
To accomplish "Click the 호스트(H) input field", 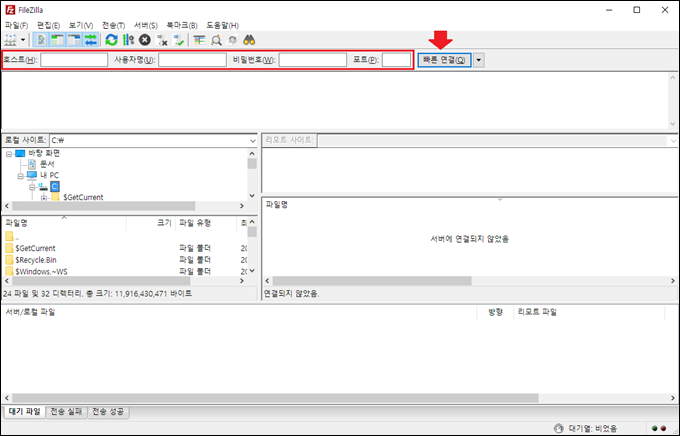I will click(x=74, y=60).
